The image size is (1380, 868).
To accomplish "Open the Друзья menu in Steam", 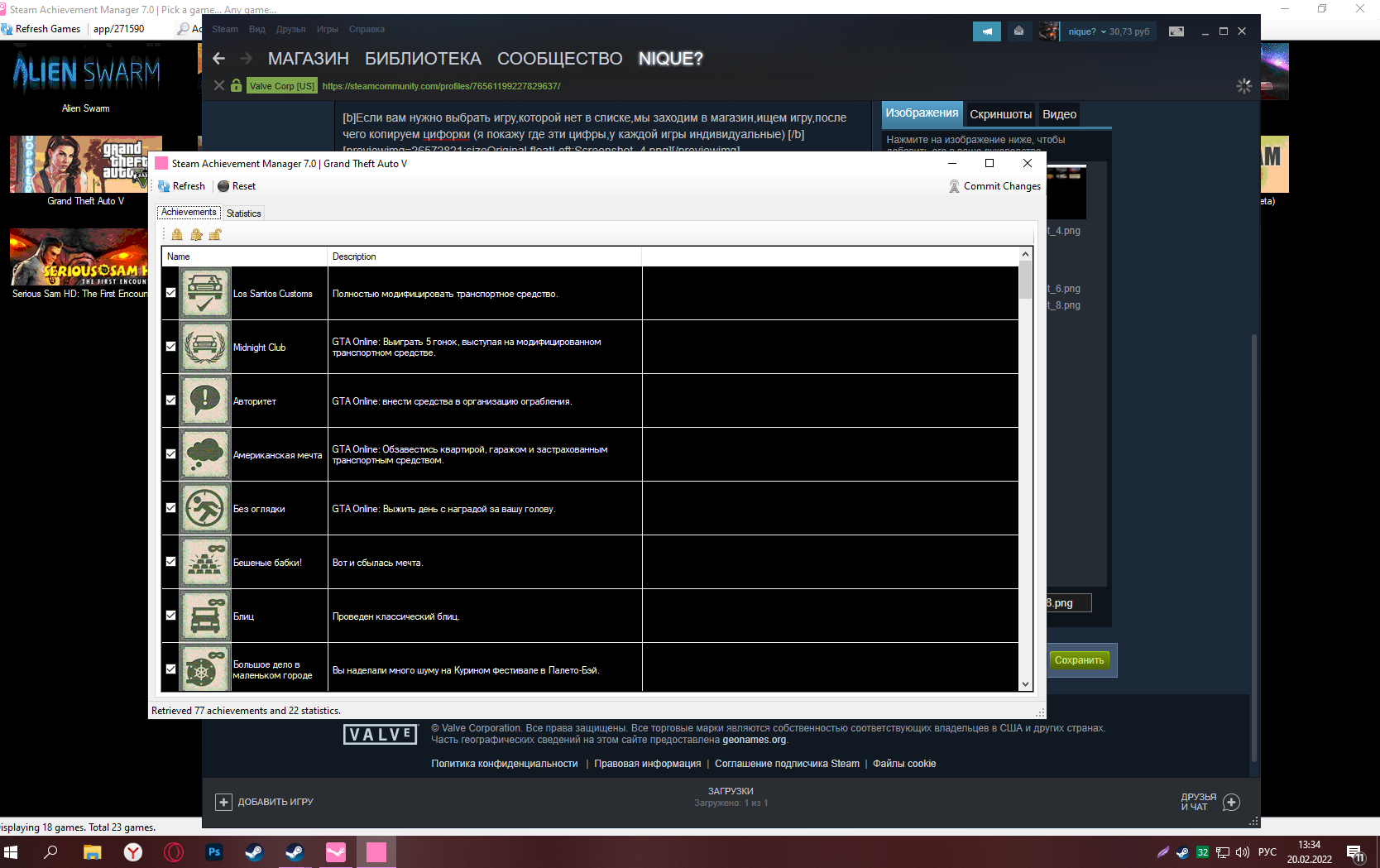I will [291, 30].
